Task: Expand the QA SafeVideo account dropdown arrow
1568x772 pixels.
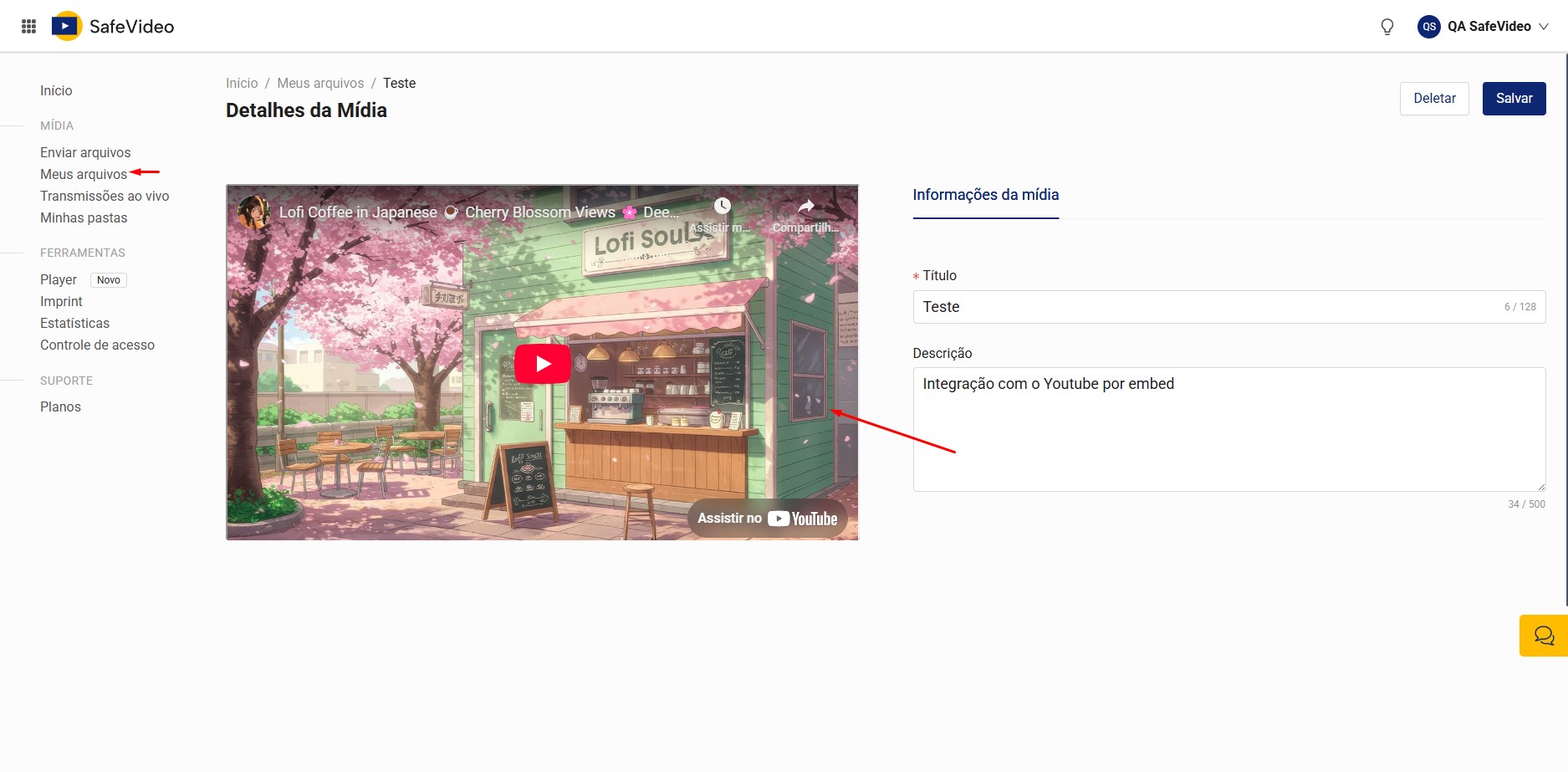Action: point(1544,27)
